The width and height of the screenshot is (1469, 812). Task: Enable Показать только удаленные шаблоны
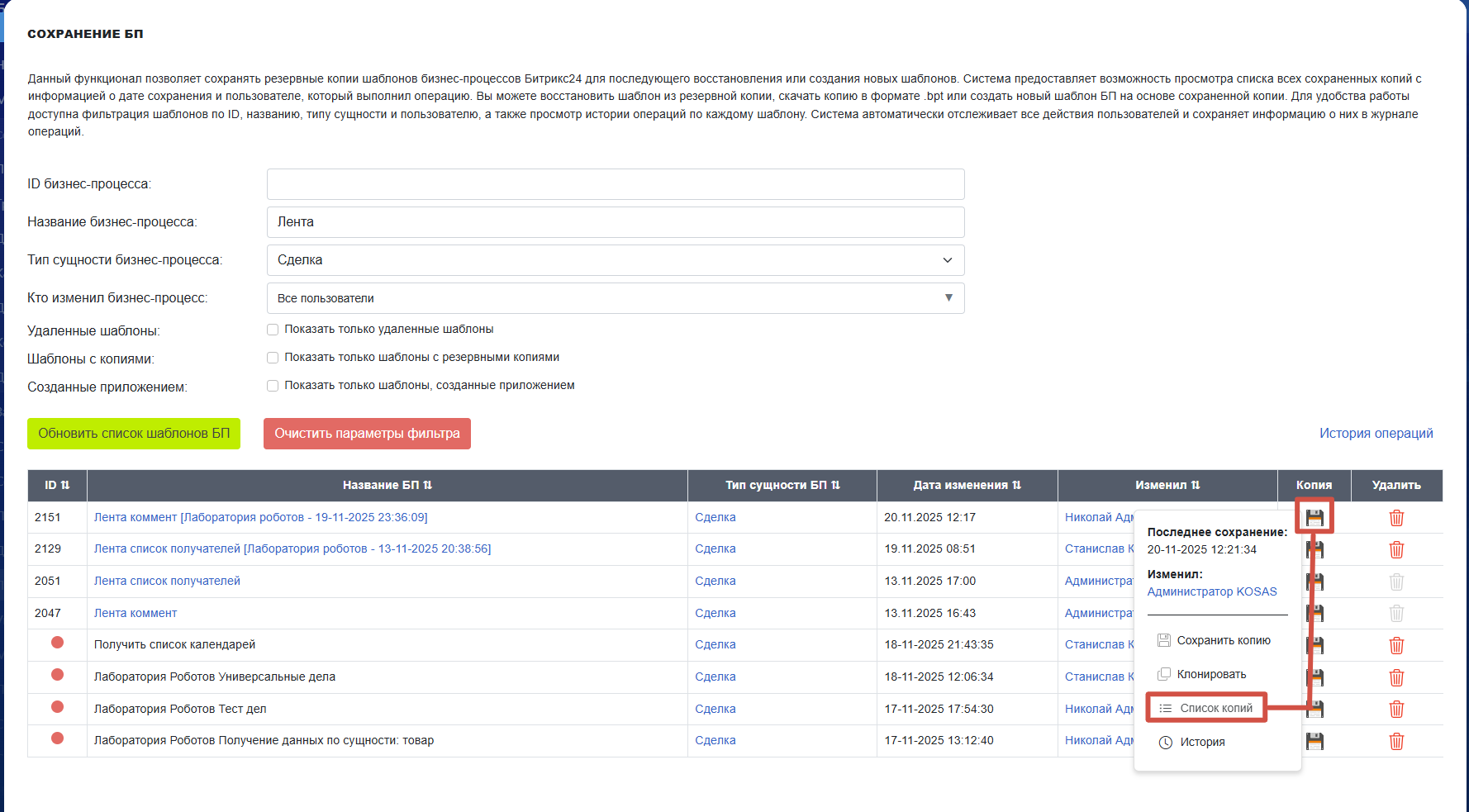click(x=273, y=330)
